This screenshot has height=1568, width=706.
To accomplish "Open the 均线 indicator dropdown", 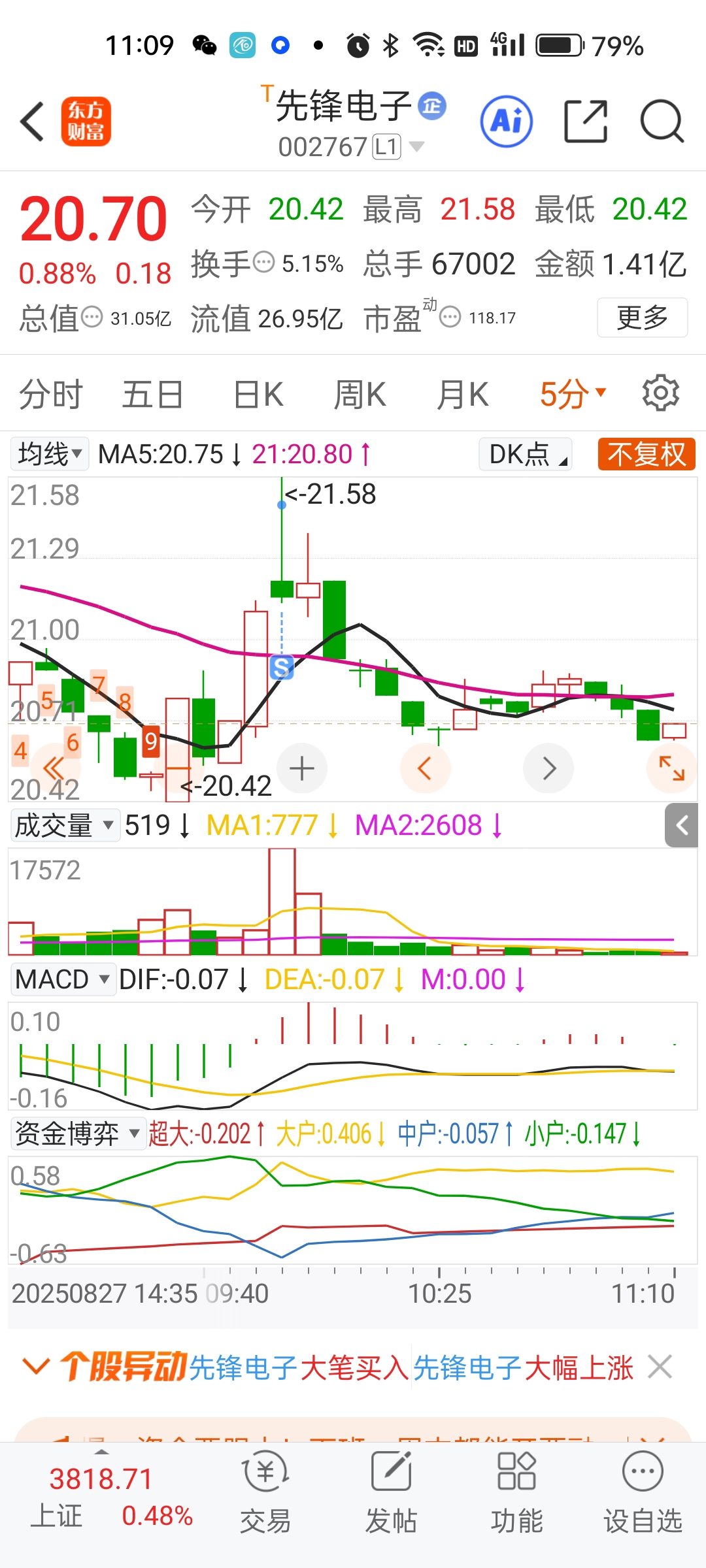I will click(50, 453).
